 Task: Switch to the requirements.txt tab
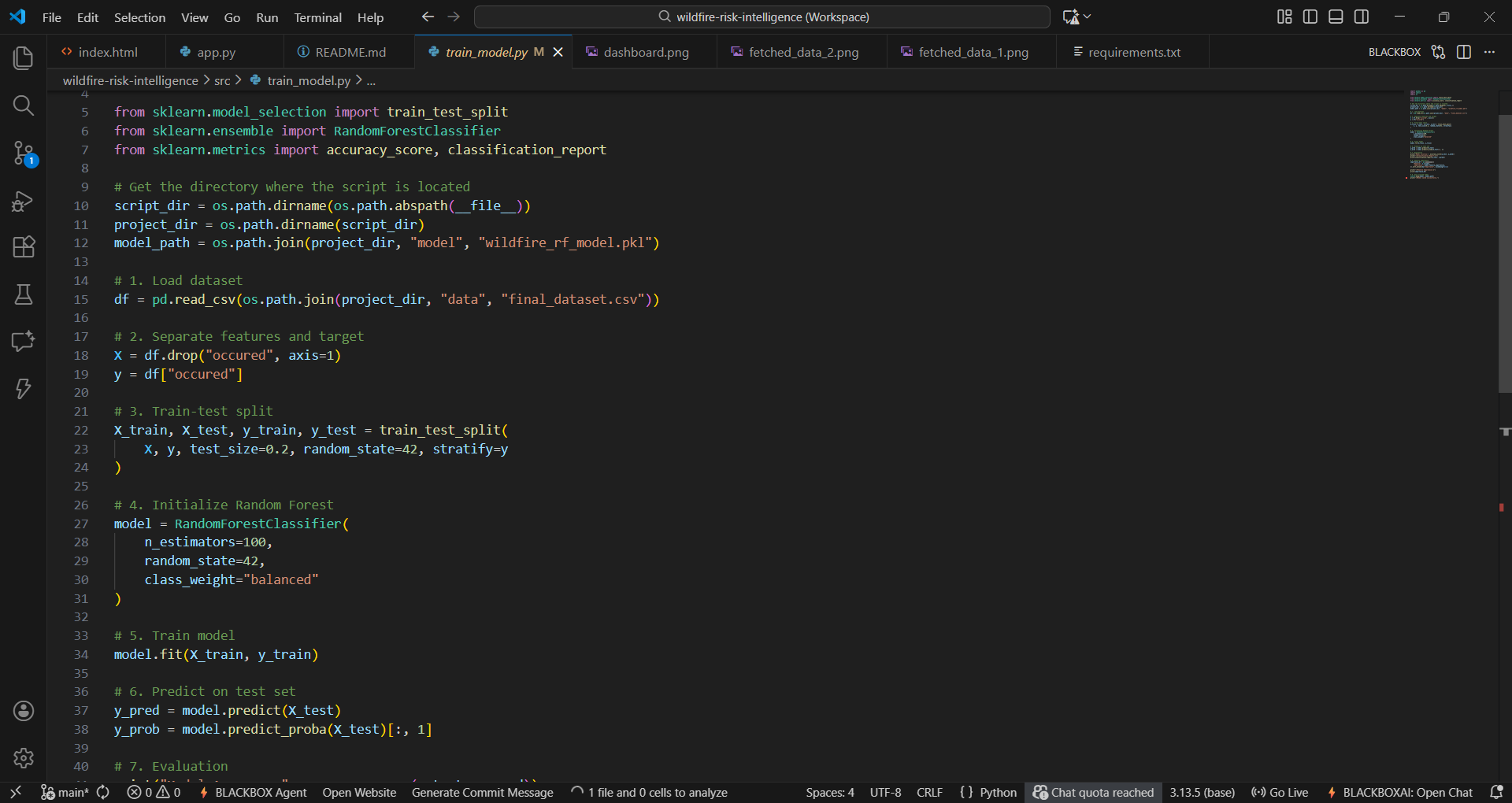1133,52
